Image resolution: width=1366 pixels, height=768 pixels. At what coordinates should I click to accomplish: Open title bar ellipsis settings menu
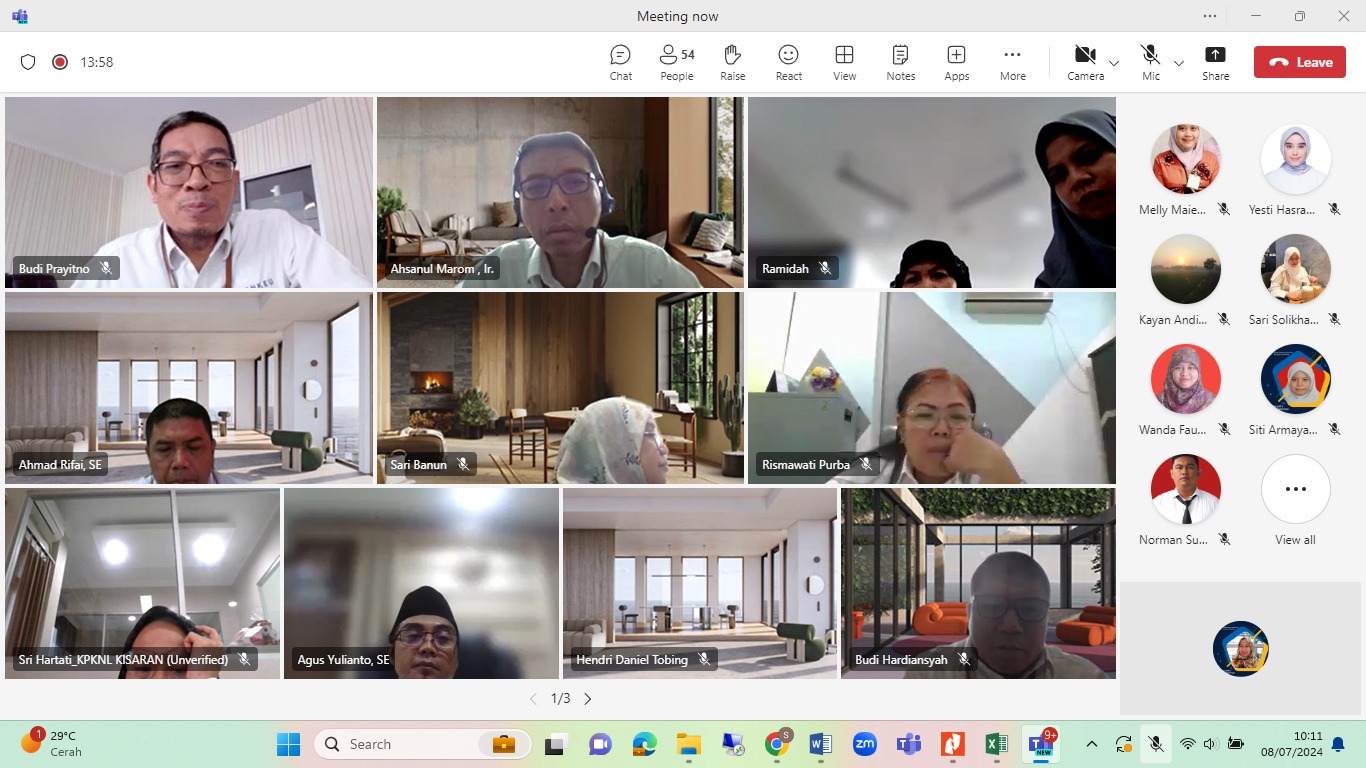(1210, 16)
